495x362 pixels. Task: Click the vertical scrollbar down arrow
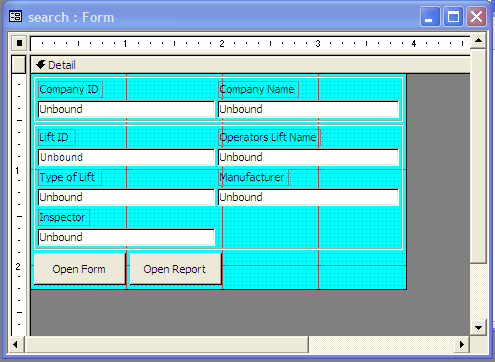click(478, 328)
